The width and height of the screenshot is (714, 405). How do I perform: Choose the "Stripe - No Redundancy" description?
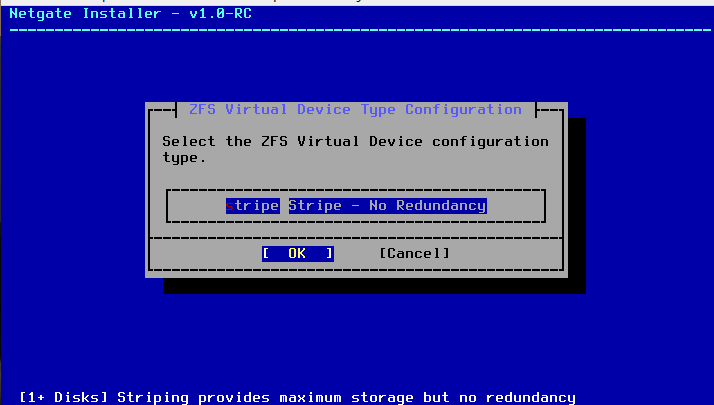[x=388, y=206]
